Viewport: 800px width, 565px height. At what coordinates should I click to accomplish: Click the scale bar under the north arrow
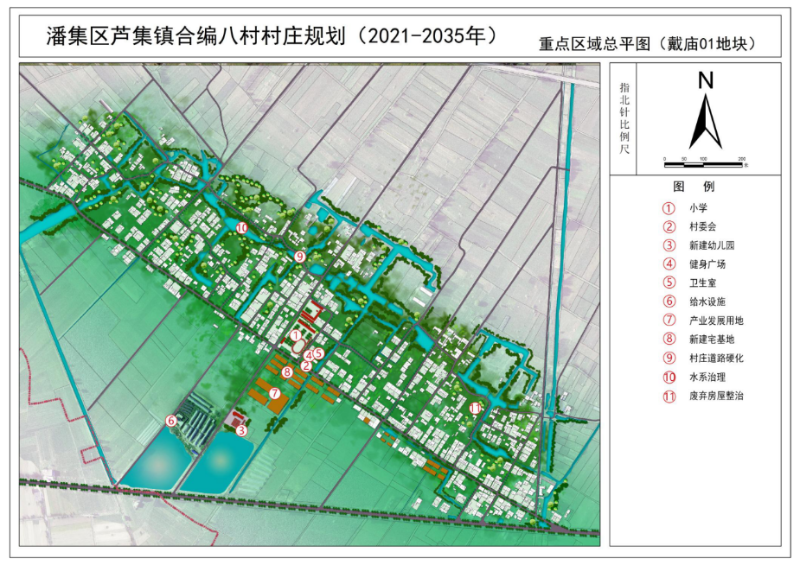705,160
